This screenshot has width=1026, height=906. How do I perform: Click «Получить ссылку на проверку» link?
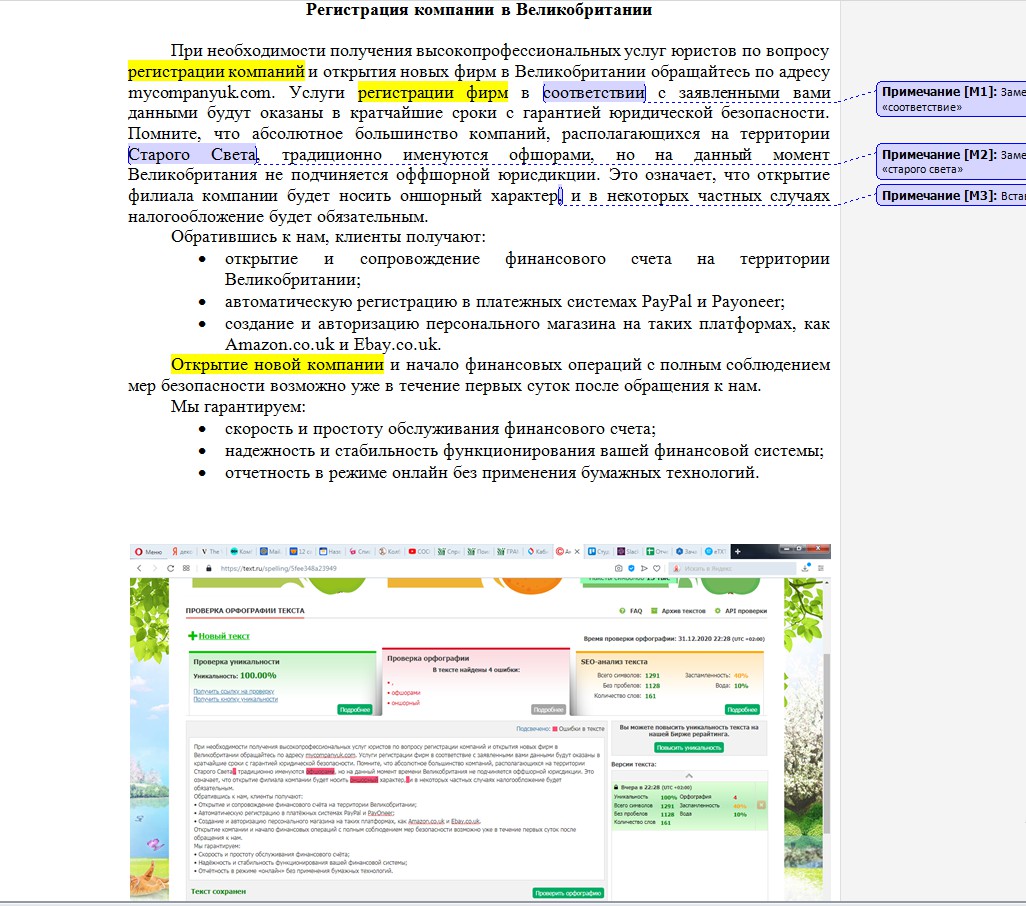(234, 691)
